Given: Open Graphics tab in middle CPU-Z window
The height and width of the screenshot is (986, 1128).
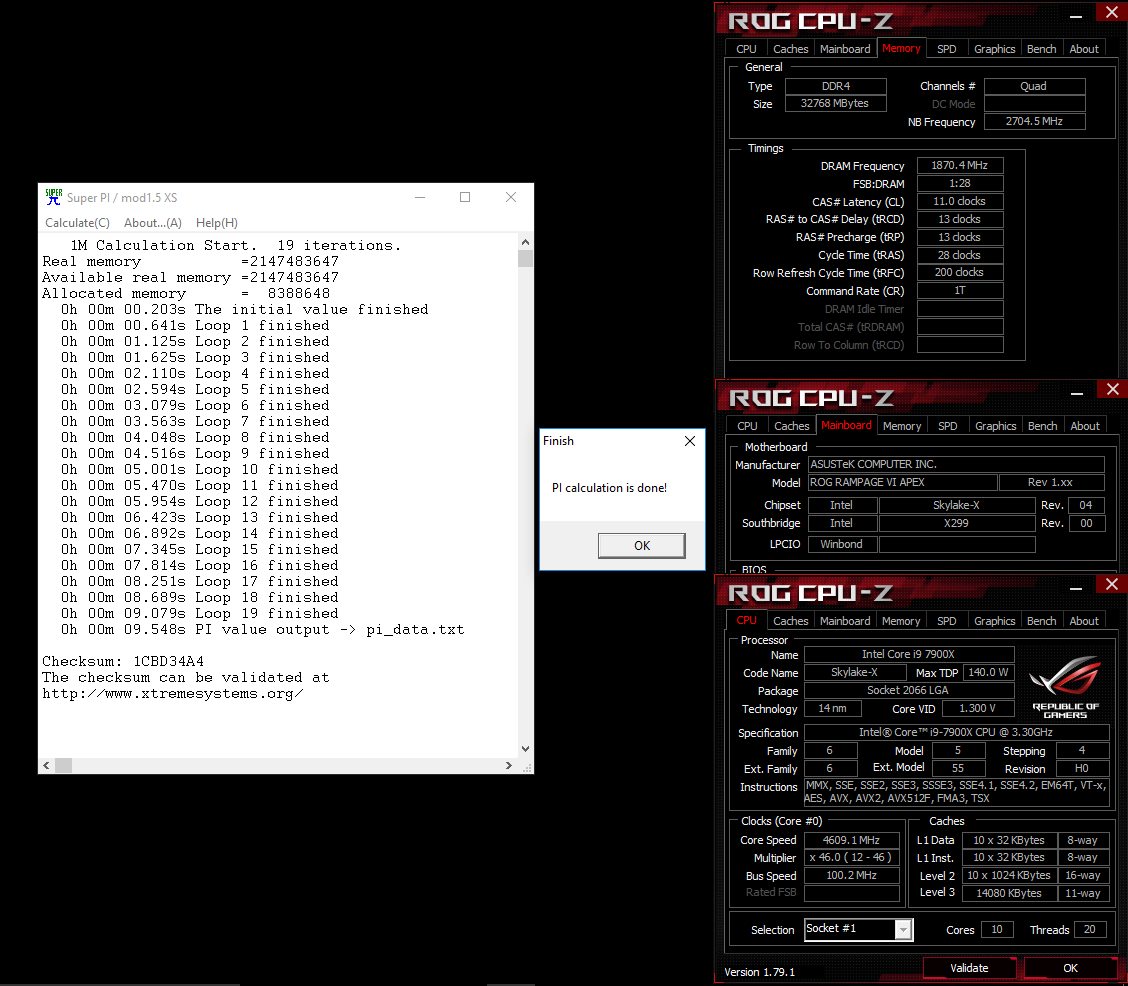Looking at the screenshot, I should tap(996, 426).
